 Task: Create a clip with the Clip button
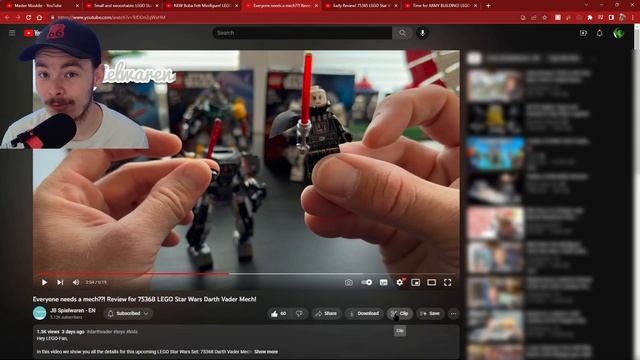pos(400,313)
